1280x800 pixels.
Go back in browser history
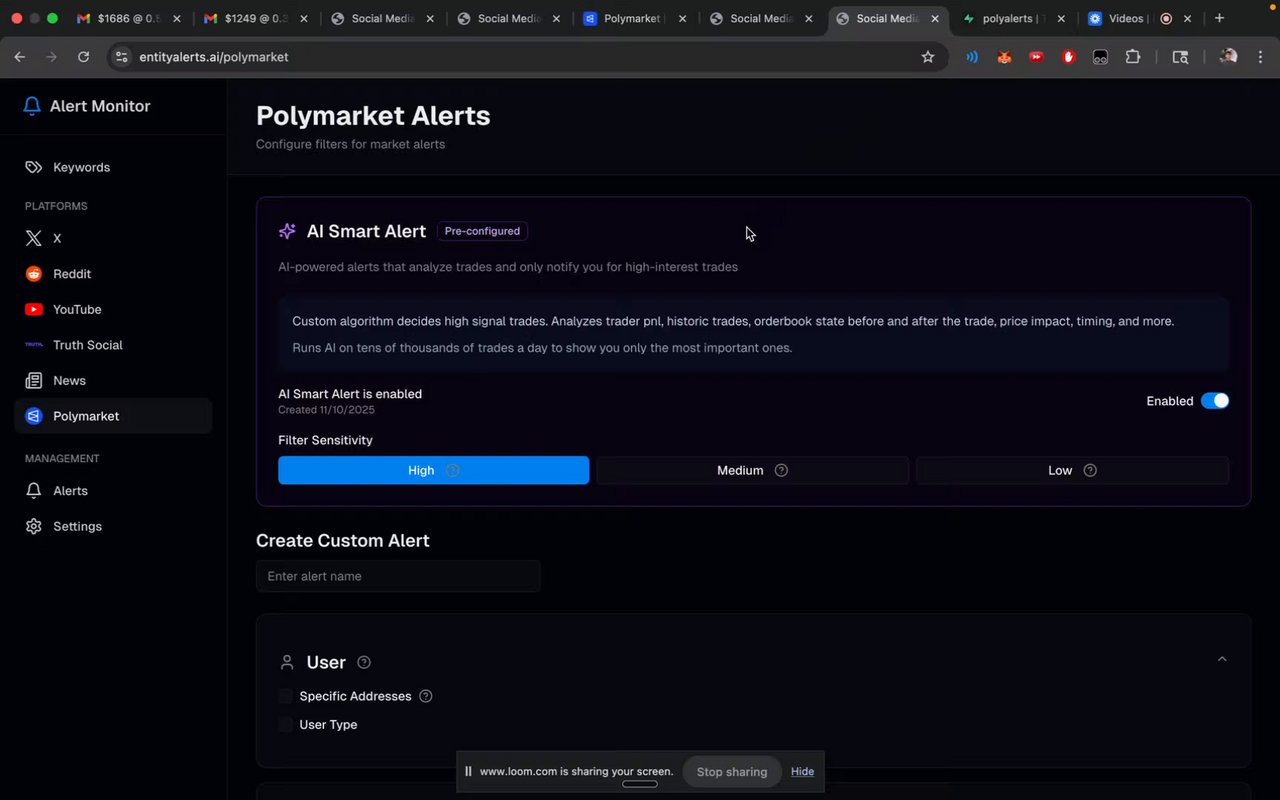[20, 57]
